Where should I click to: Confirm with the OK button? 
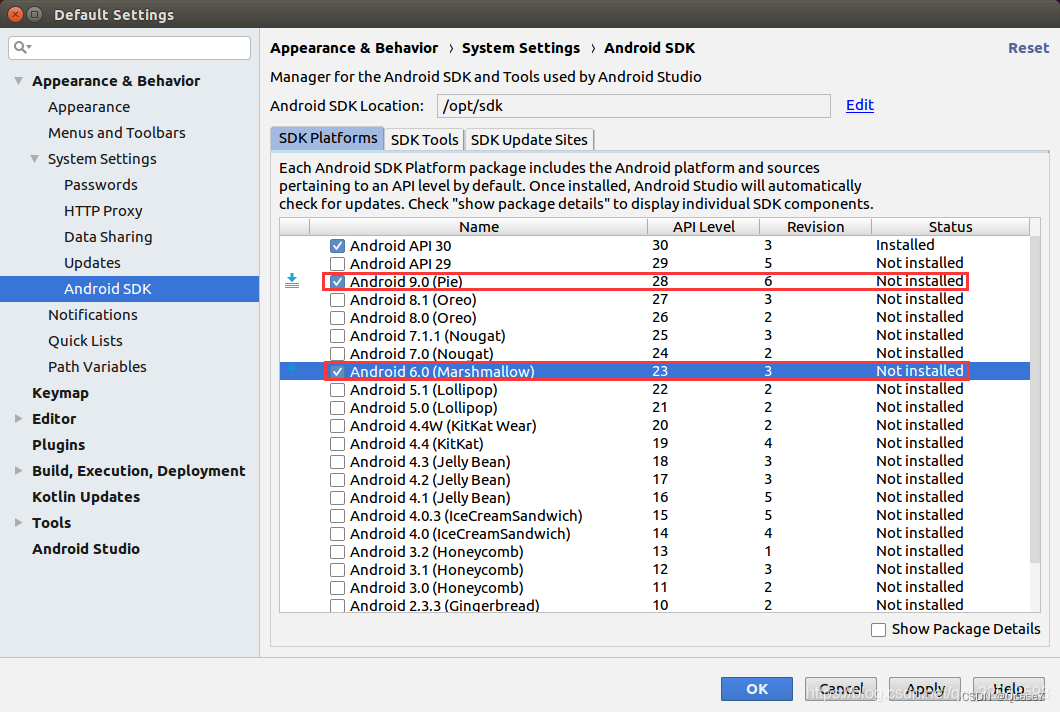click(x=756, y=689)
